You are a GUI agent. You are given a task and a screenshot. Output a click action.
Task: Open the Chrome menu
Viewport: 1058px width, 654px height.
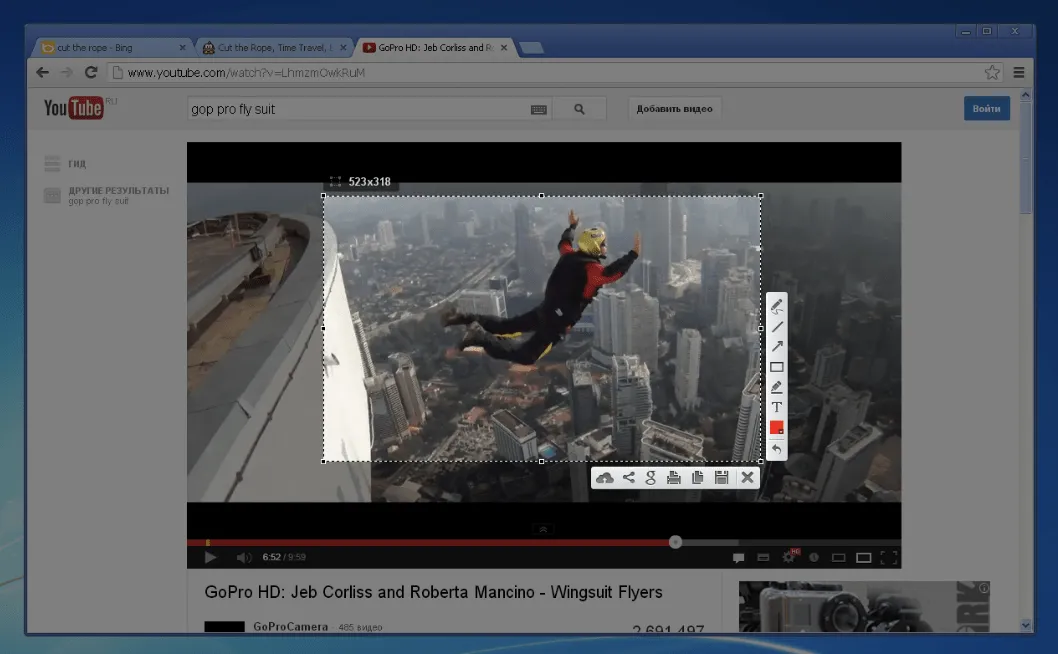pyautogui.click(x=1019, y=72)
